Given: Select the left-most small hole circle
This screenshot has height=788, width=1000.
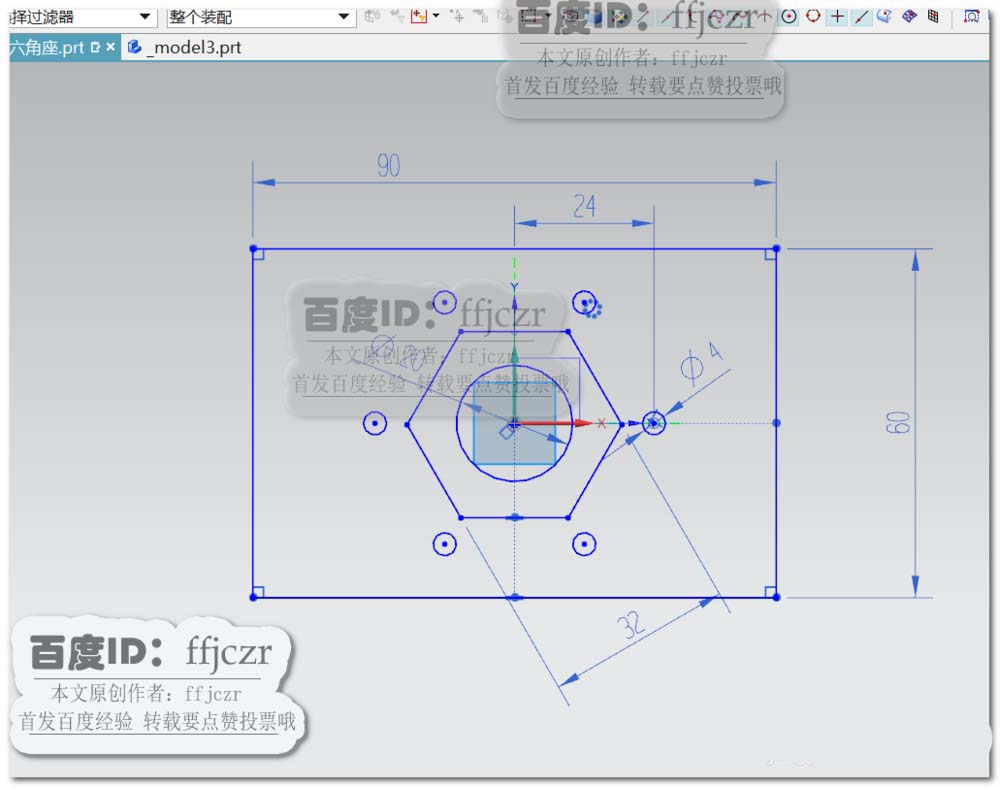Looking at the screenshot, I should click(375, 423).
